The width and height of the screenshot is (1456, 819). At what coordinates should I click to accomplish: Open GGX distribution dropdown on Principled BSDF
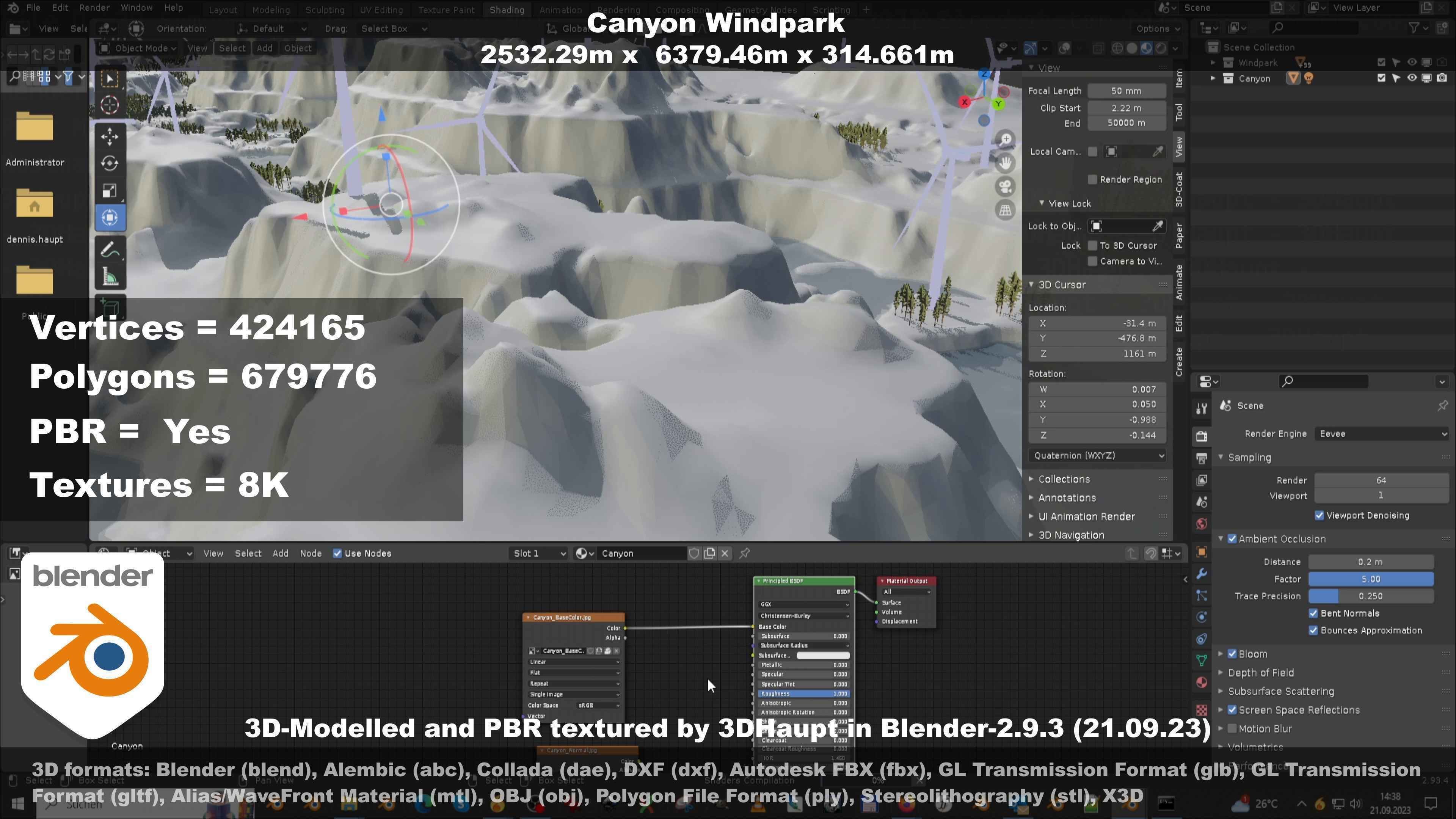coord(804,605)
